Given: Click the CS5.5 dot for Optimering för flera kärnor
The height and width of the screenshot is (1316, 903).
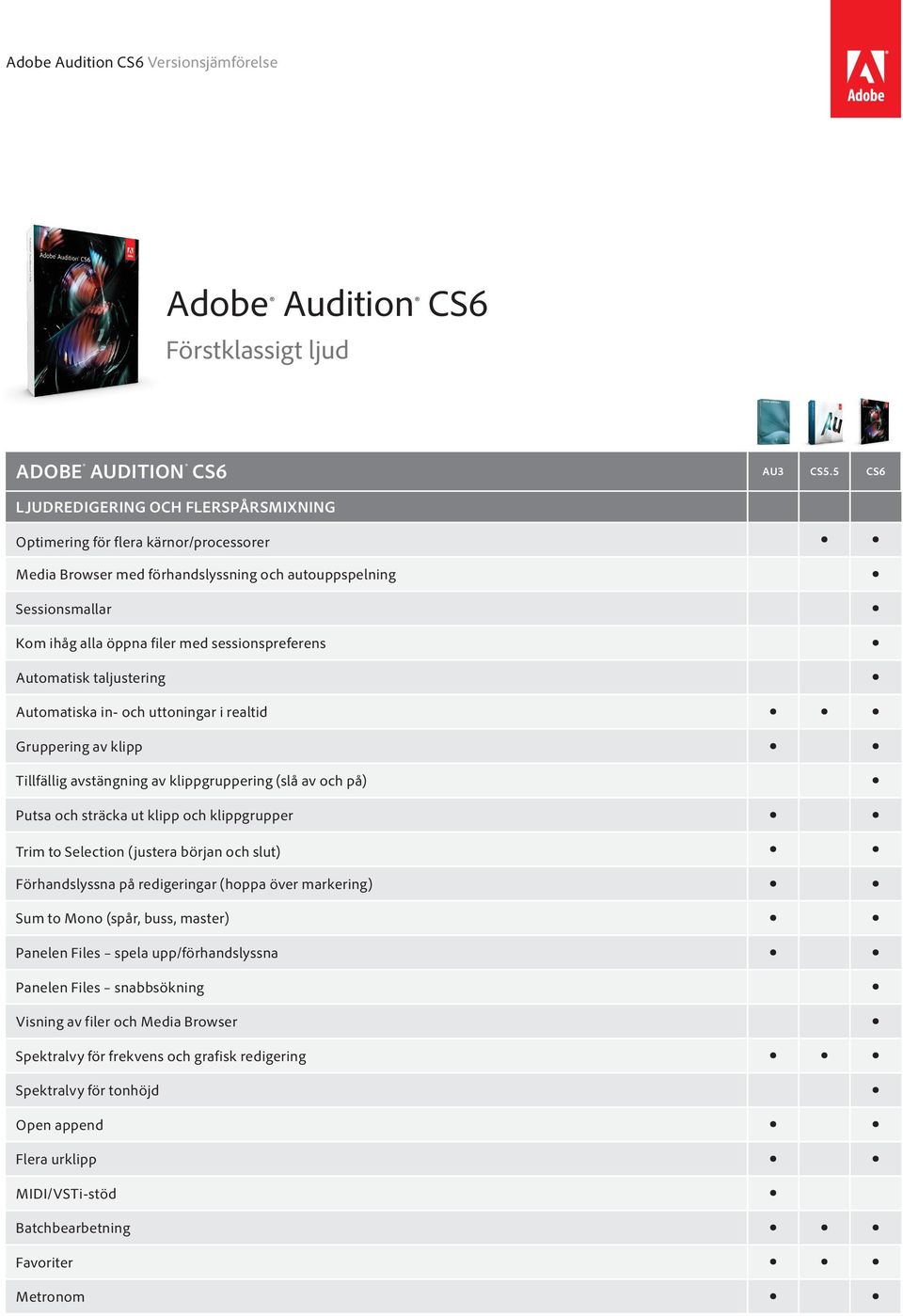Looking at the screenshot, I should click(x=824, y=540).
